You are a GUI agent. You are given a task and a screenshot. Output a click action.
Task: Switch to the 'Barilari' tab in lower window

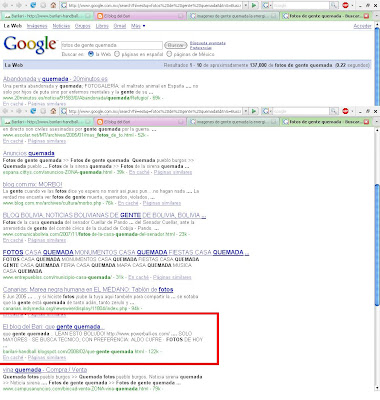[x=47, y=122]
